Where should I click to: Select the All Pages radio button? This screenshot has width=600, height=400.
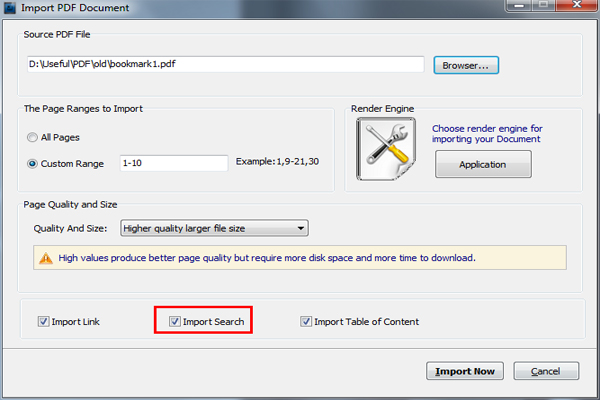pos(33,137)
